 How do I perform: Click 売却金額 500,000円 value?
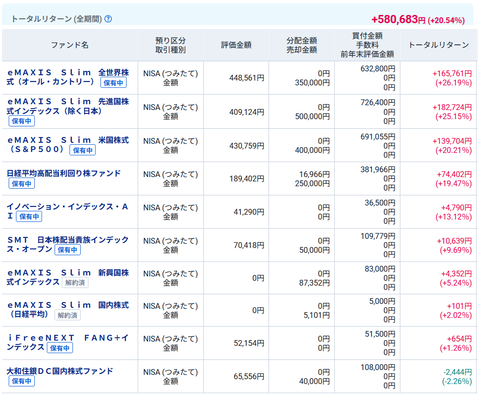pyautogui.click(x=312, y=116)
